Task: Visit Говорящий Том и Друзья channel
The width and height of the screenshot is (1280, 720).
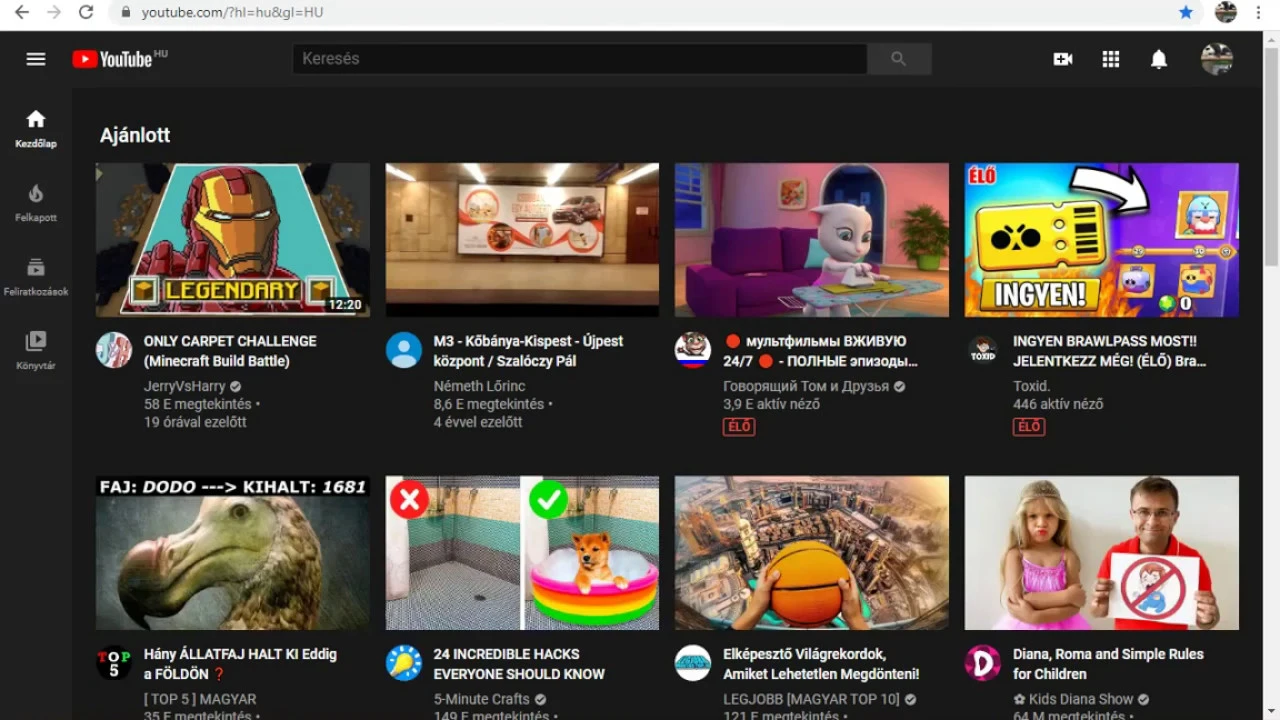Action: pos(806,386)
